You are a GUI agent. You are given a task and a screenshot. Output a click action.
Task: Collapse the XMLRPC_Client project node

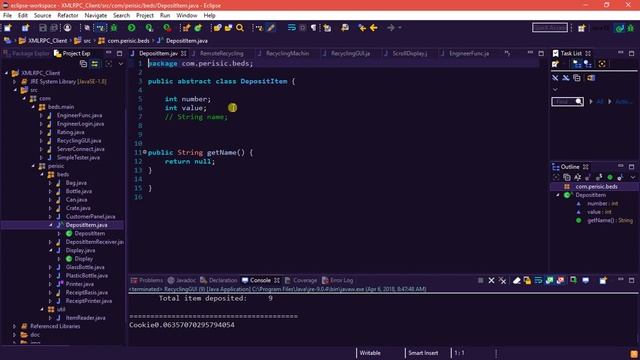pos(6,73)
